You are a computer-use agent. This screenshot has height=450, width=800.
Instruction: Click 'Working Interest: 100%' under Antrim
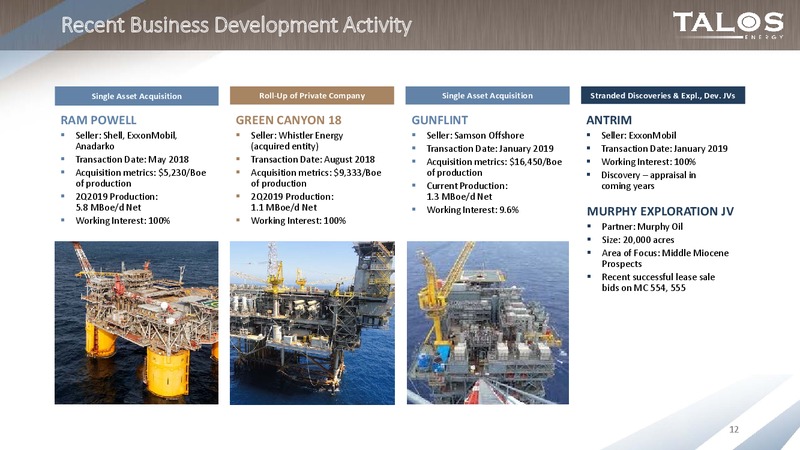pyautogui.click(x=648, y=162)
